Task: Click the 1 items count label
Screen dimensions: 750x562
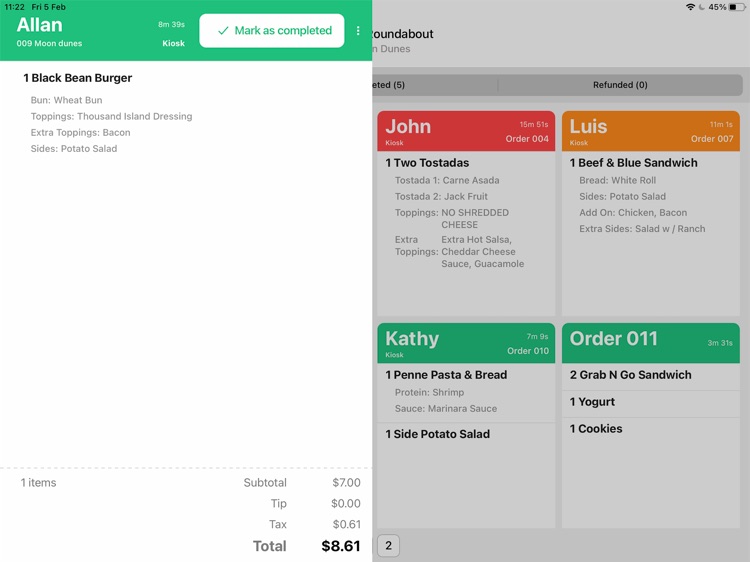Action: click(x=38, y=483)
